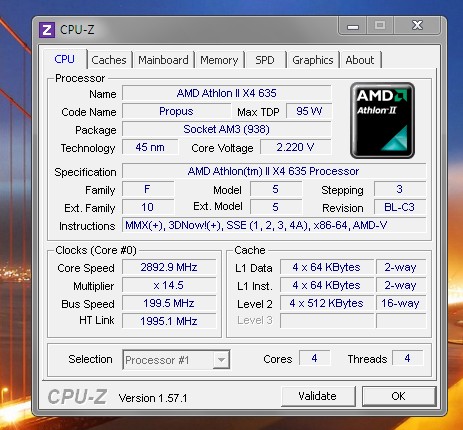
Task: Select the CPU tab
Action: pos(65,59)
